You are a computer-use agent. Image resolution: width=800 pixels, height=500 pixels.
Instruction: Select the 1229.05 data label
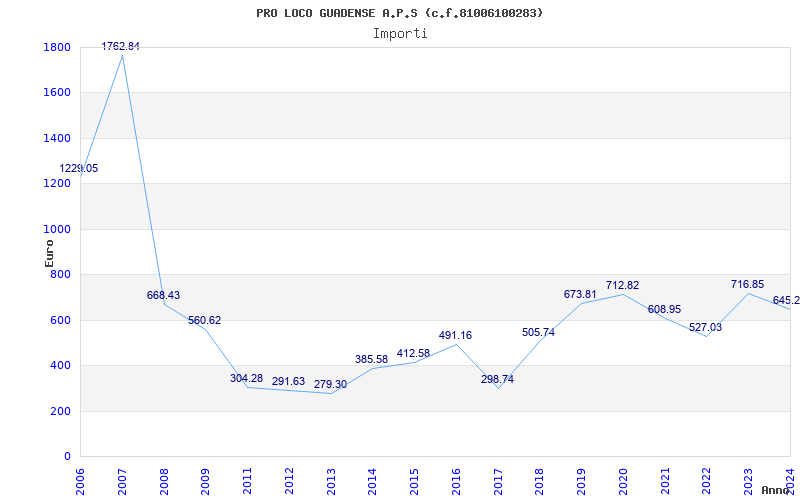pyautogui.click(x=79, y=168)
